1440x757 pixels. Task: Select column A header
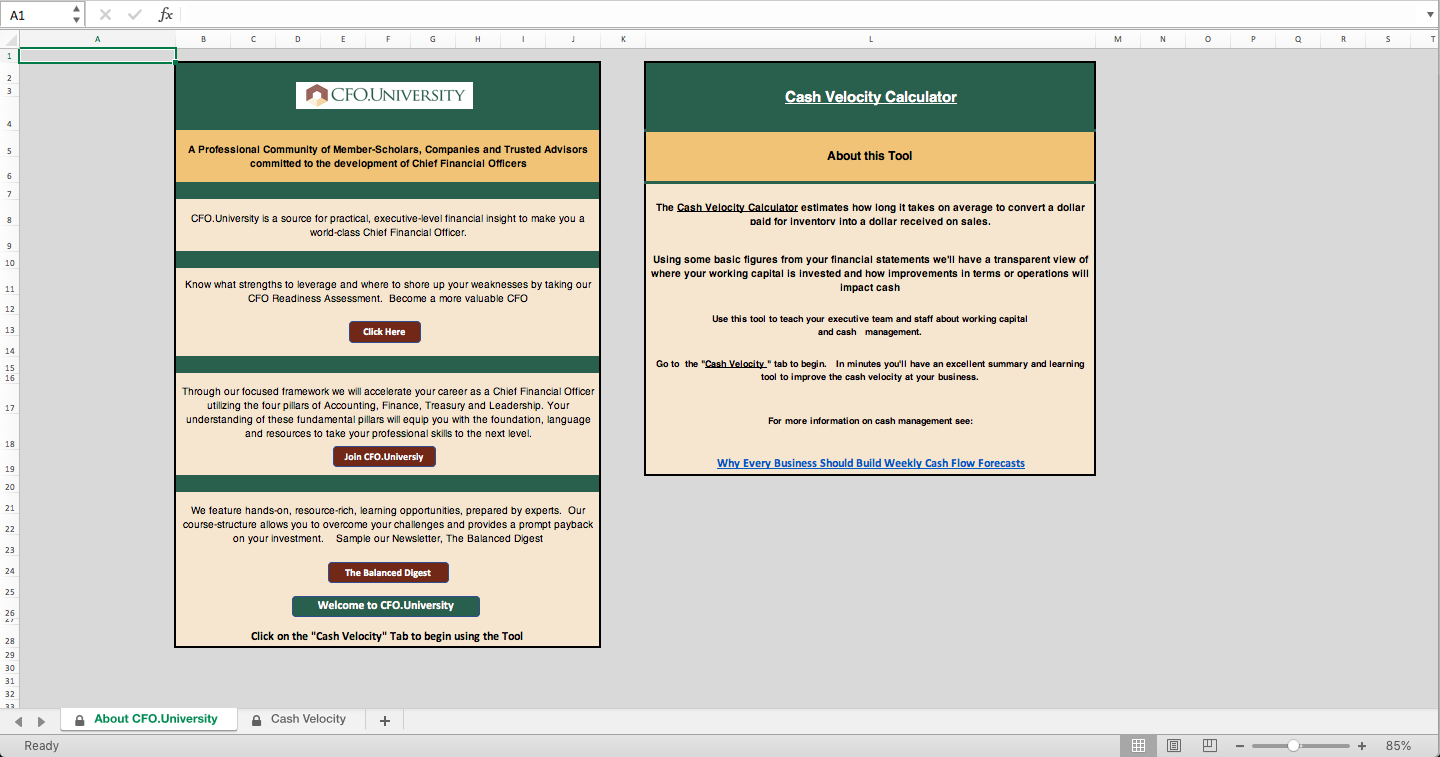click(x=97, y=40)
